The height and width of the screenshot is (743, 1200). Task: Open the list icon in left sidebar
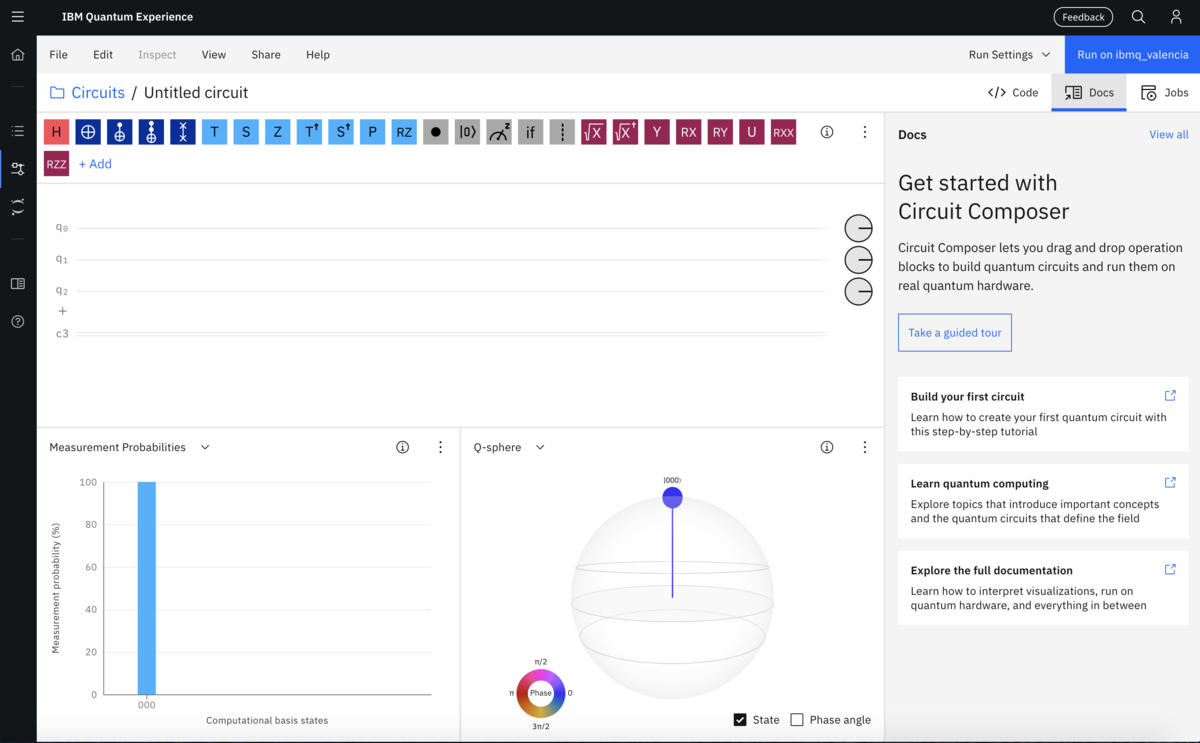tap(18, 131)
